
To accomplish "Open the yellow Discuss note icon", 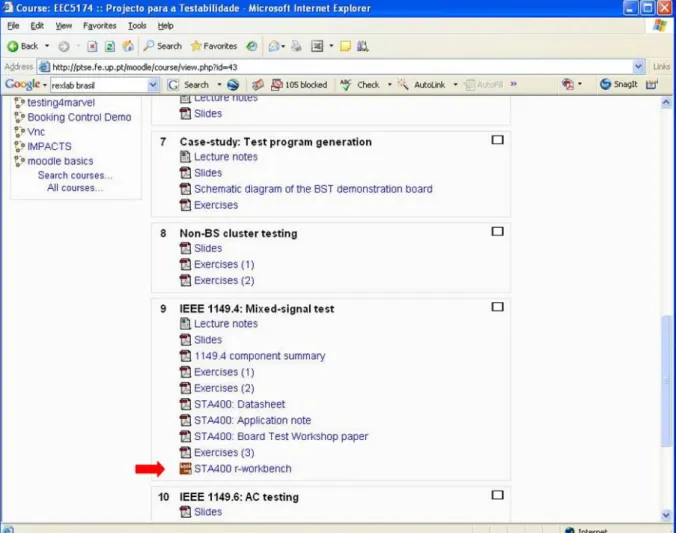I will click(345, 46).
